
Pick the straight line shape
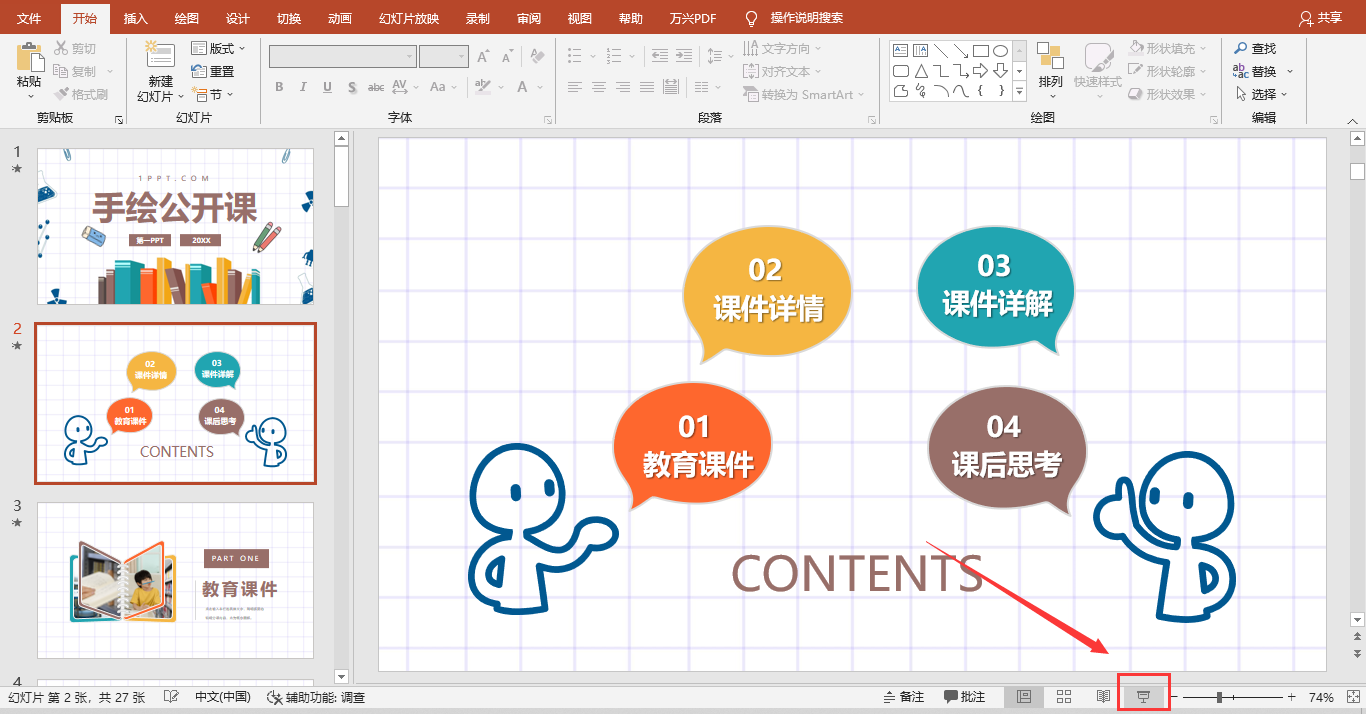pyautogui.click(x=941, y=50)
